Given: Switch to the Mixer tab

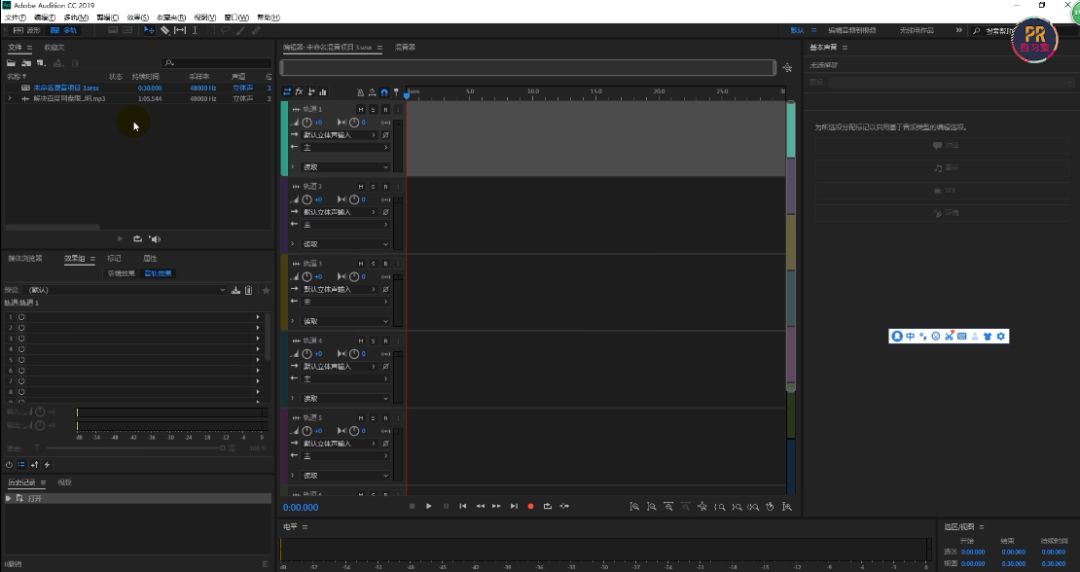Looking at the screenshot, I should 405,48.
